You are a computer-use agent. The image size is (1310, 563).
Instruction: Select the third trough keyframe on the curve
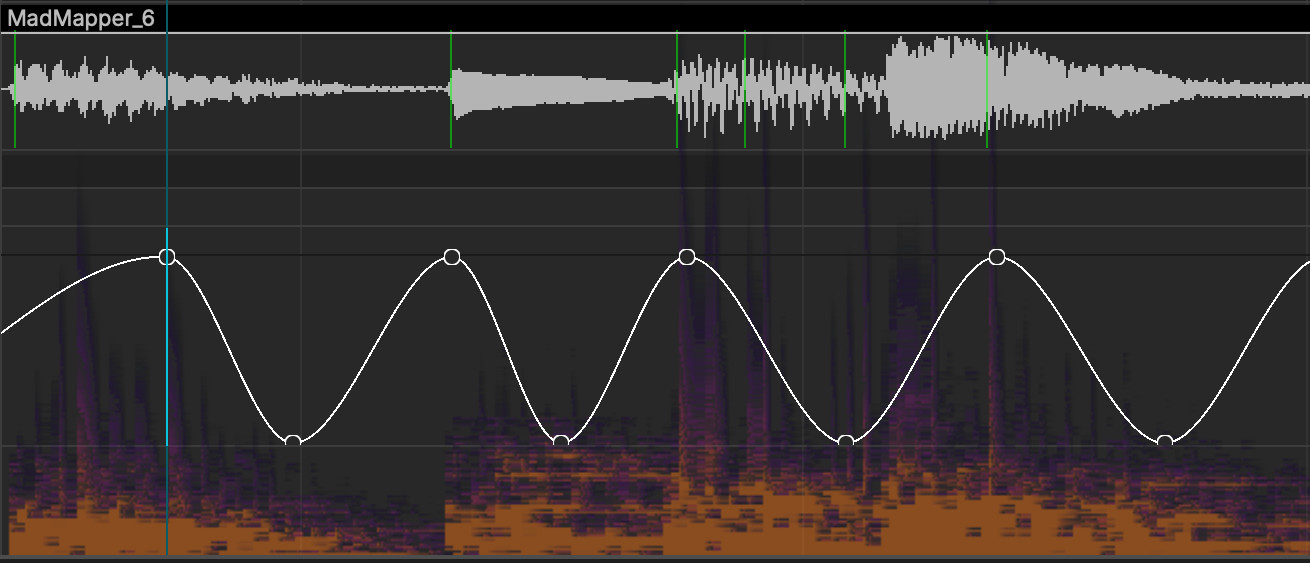click(846, 441)
